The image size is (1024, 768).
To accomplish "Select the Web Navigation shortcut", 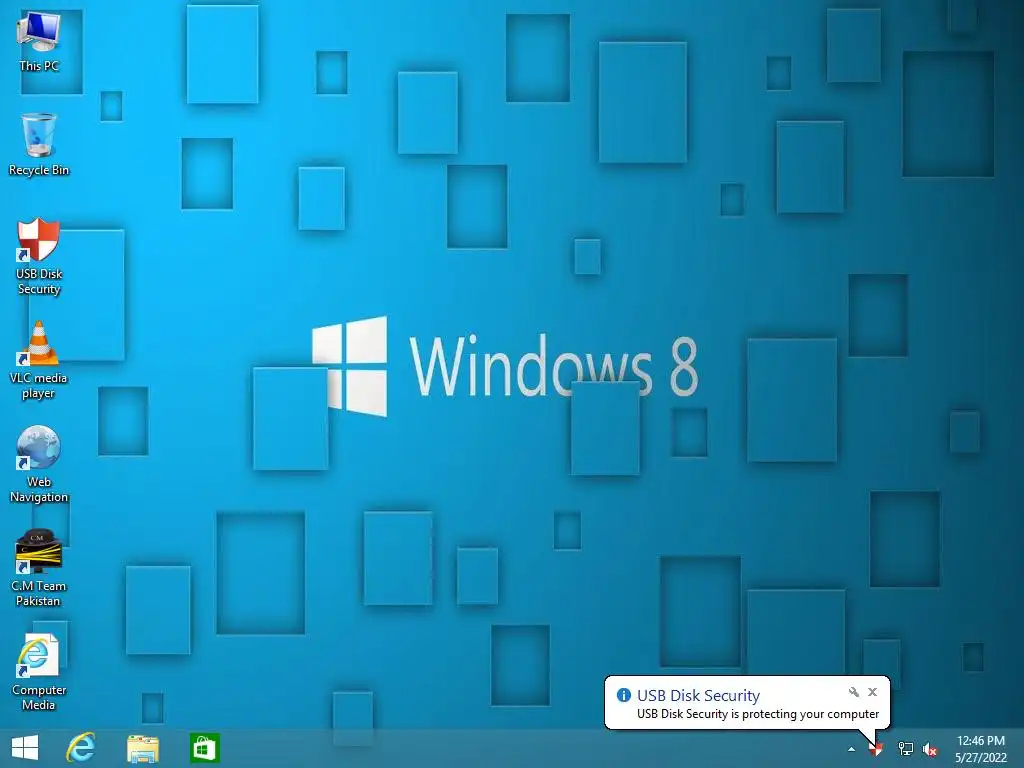I will 39,464.
